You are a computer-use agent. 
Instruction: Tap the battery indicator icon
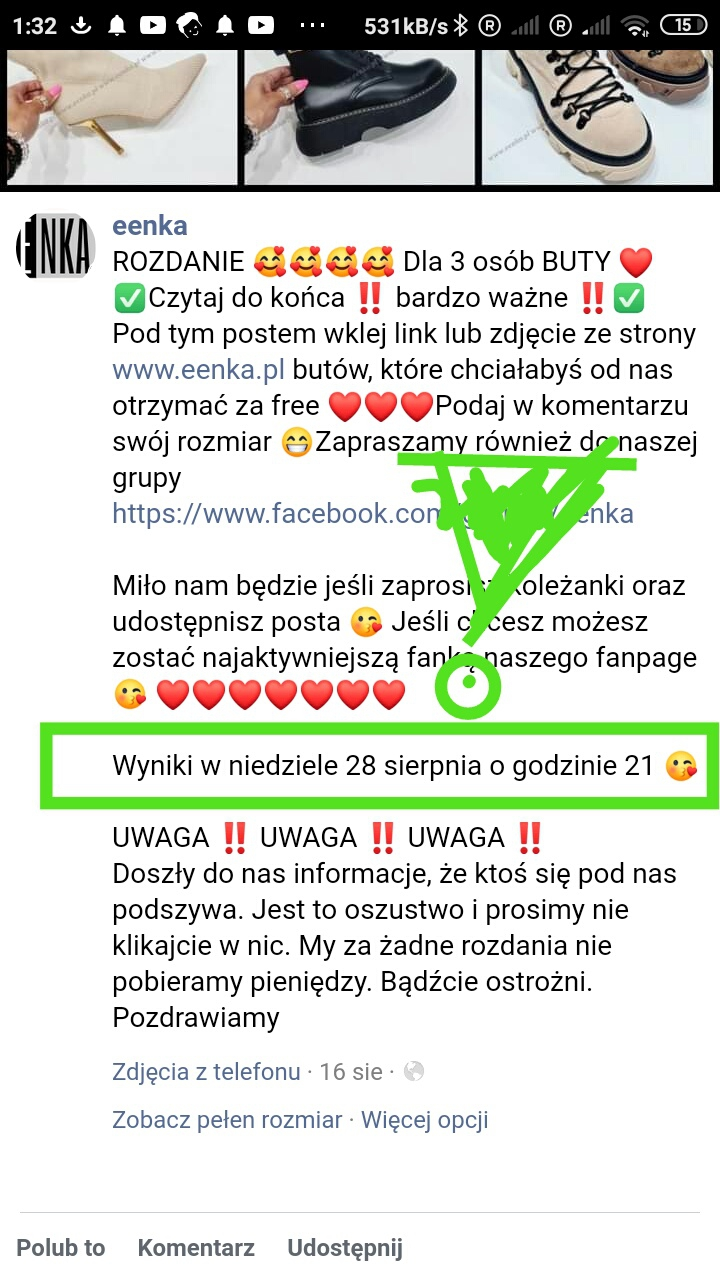pyautogui.click(x=683, y=25)
